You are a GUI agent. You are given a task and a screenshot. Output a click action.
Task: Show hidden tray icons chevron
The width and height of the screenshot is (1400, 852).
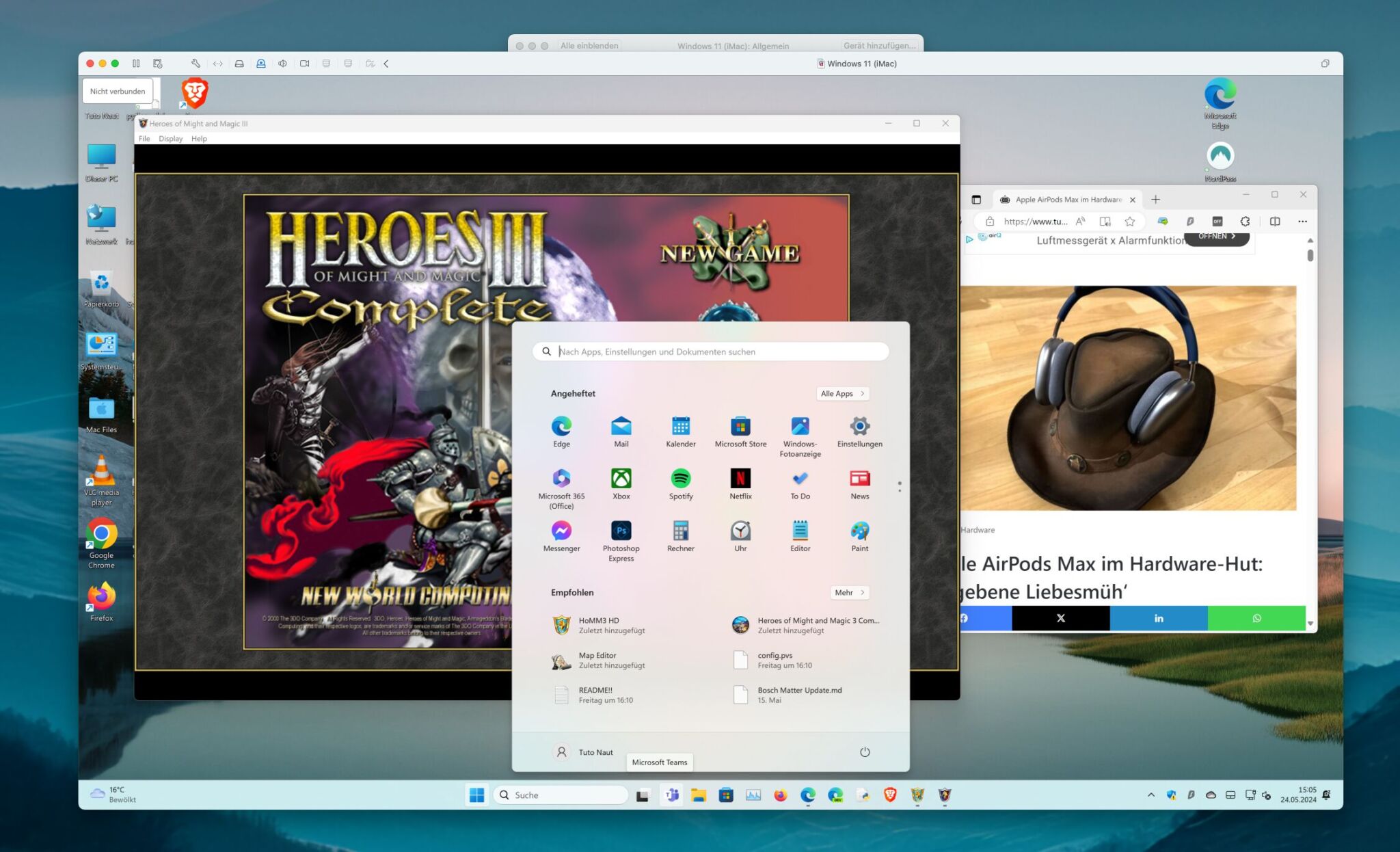click(1151, 795)
